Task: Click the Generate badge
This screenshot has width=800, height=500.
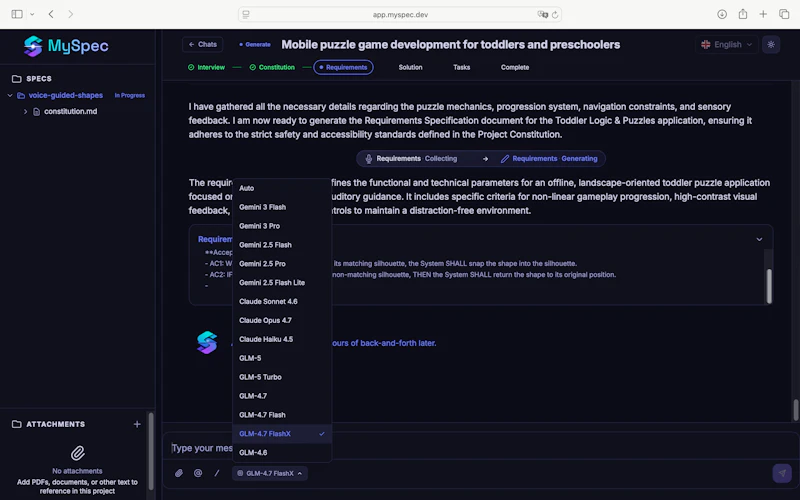Action: point(255,44)
